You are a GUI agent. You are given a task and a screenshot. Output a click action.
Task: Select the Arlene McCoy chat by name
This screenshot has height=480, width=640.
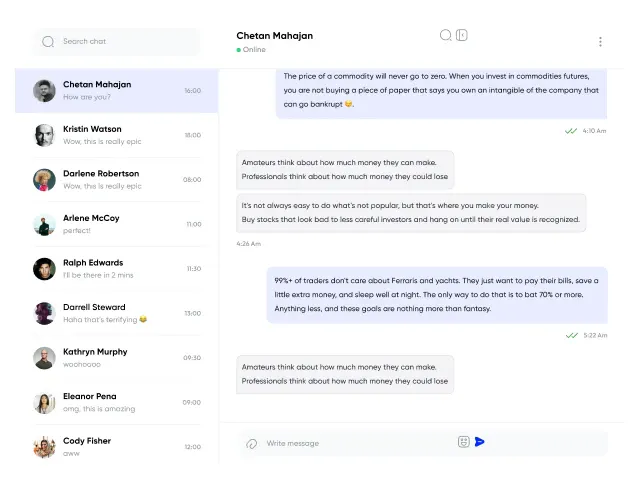(x=91, y=218)
